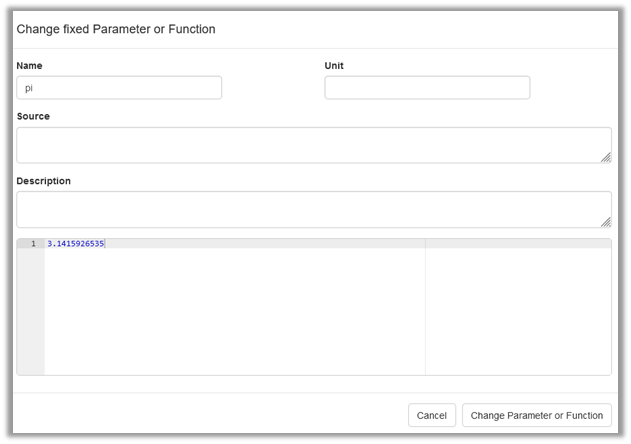Grab the Source text area resize handle
The height and width of the screenshot is (444, 631).
point(606,157)
